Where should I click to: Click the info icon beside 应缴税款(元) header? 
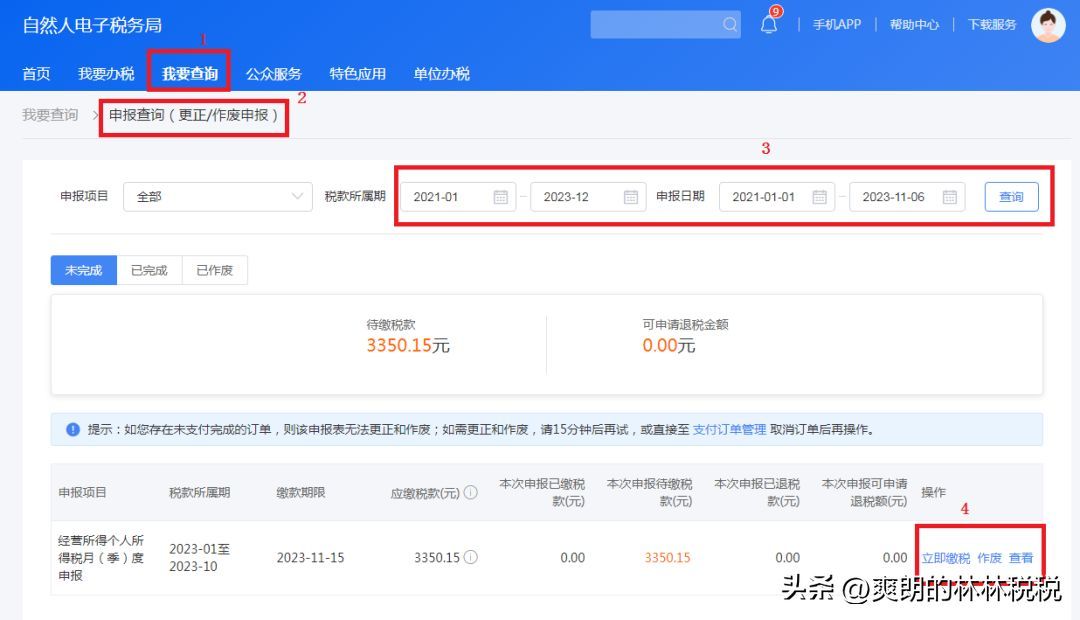(471, 491)
